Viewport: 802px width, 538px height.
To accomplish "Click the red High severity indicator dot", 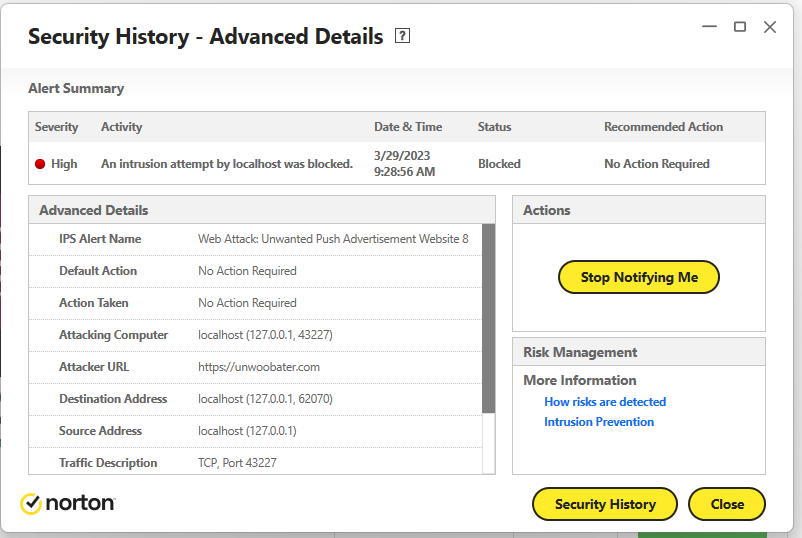I will [40, 164].
